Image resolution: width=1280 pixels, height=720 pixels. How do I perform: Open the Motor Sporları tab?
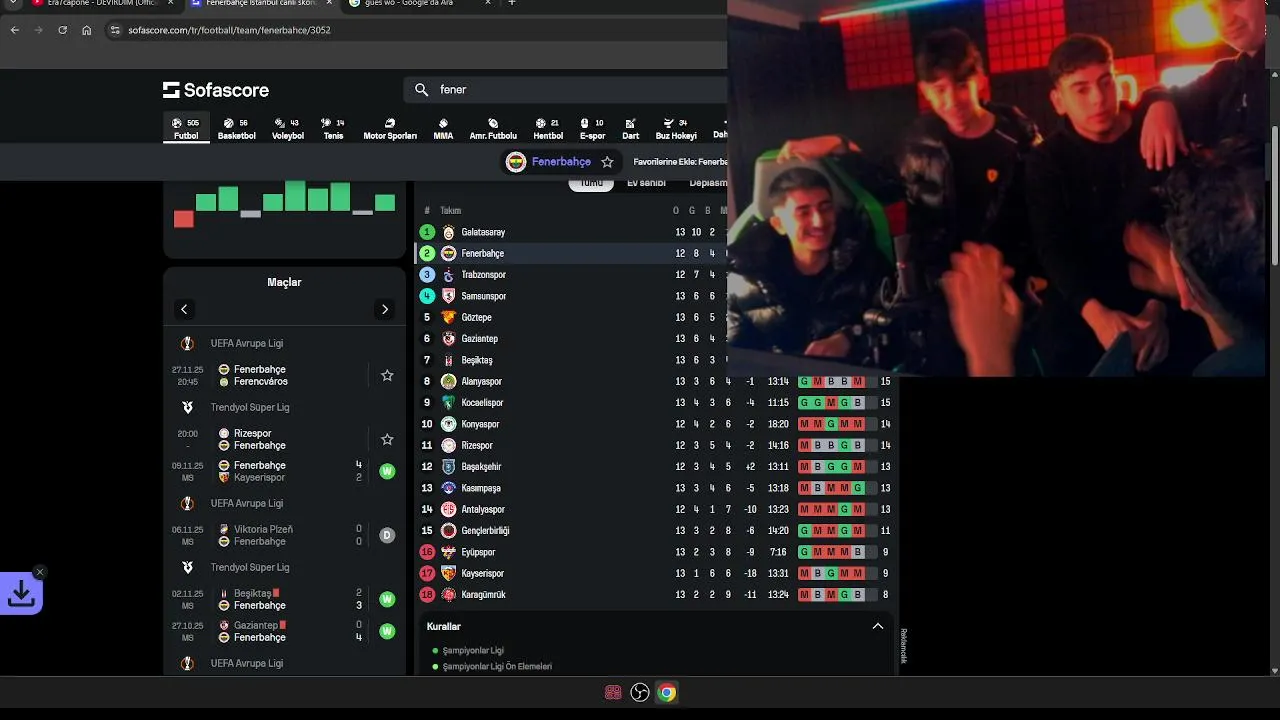[x=390, y=129]
